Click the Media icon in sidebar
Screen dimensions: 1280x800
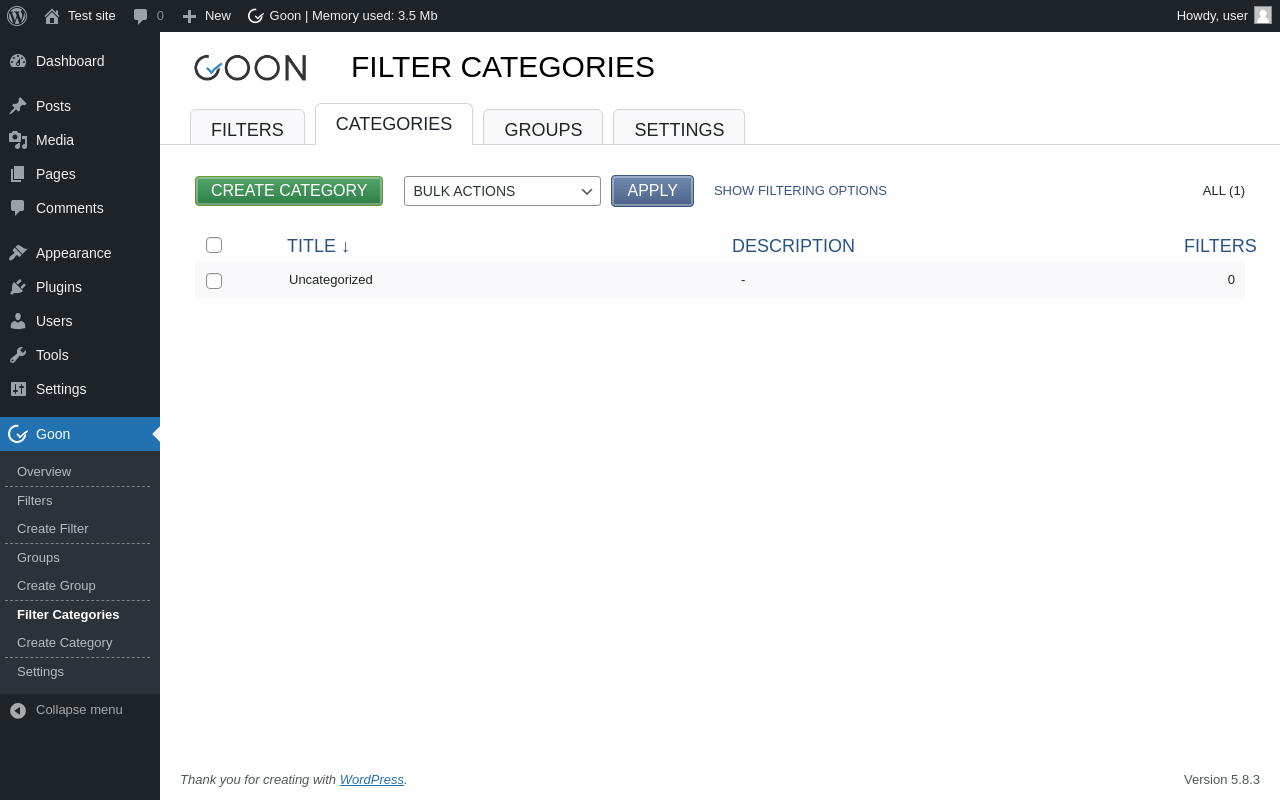coord(18,140)
